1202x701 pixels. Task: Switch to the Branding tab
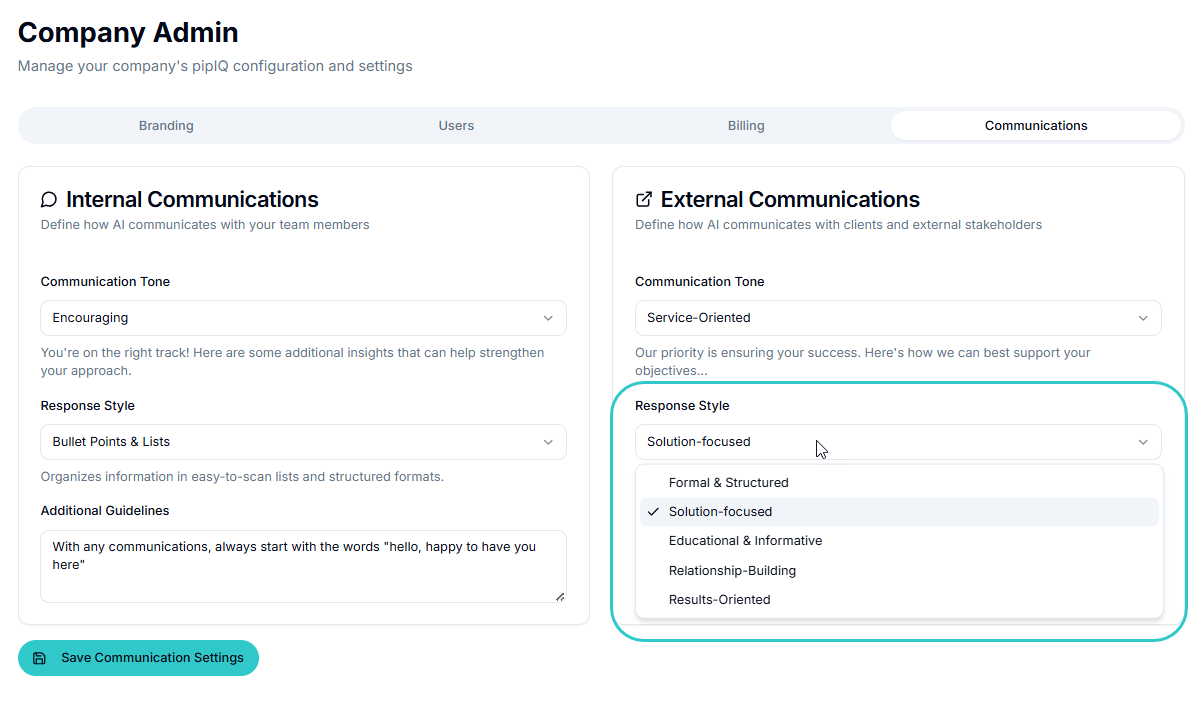coord(166,126)
